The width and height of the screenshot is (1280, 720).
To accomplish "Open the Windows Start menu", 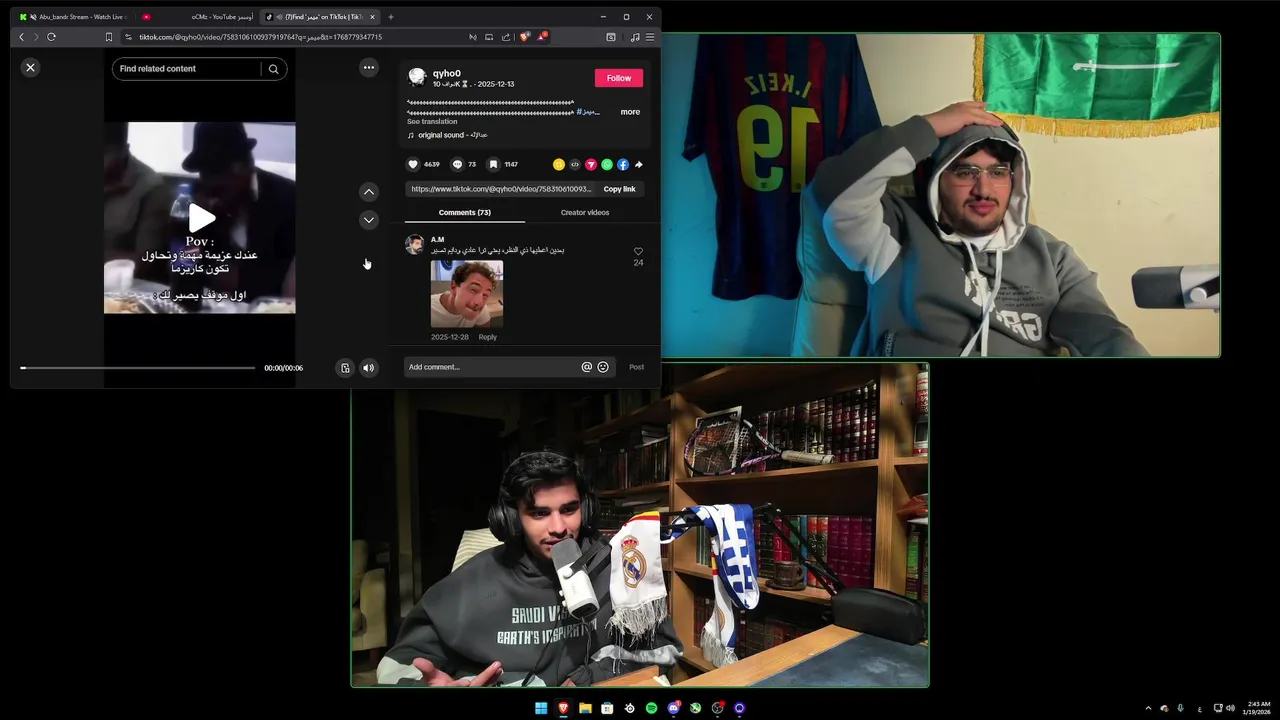I will tap(541, 708).
